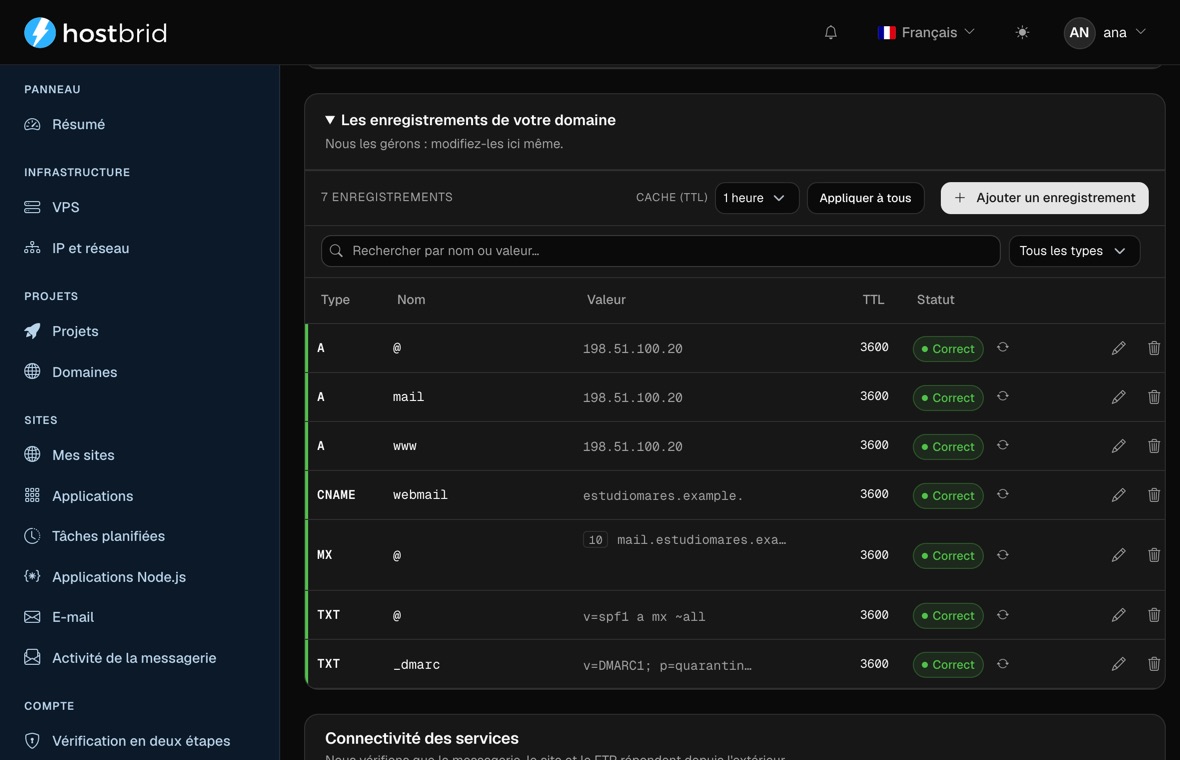The height and width of the screenshot is (760, 1180).
Task: Click the hostbrid logo
Action: [96, 32]
